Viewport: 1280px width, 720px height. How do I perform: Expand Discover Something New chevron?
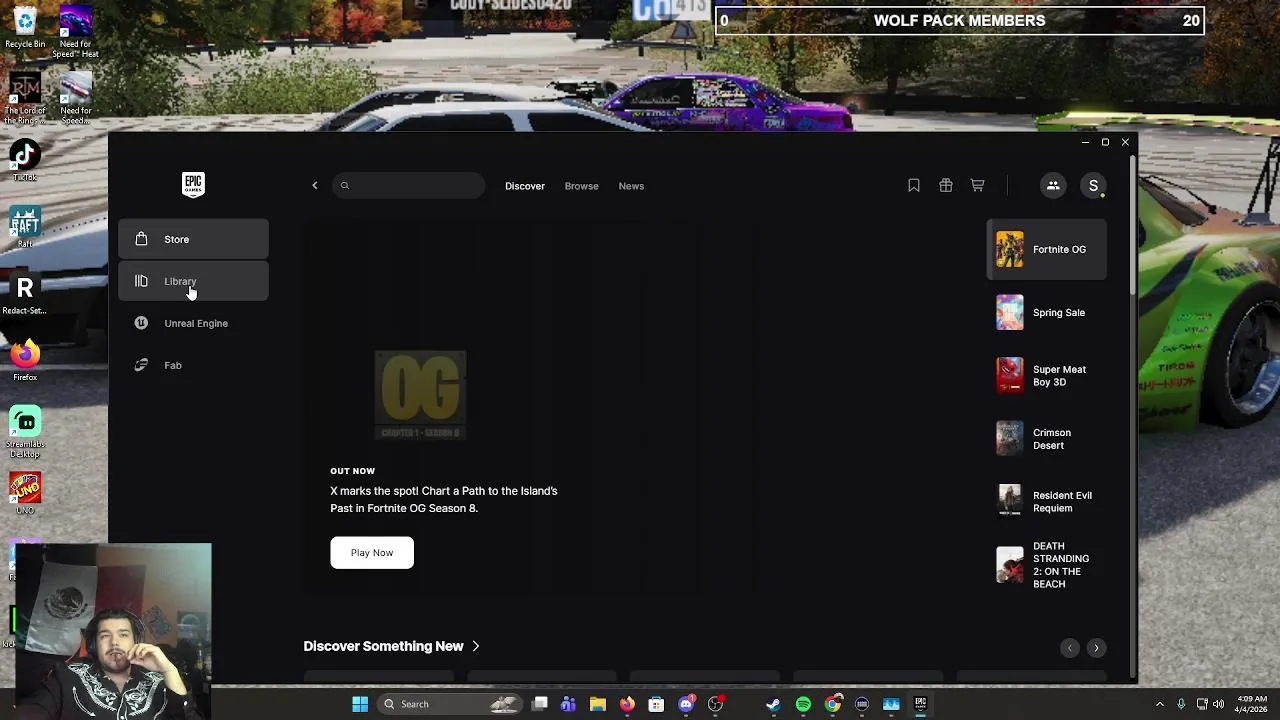(476, 646)
